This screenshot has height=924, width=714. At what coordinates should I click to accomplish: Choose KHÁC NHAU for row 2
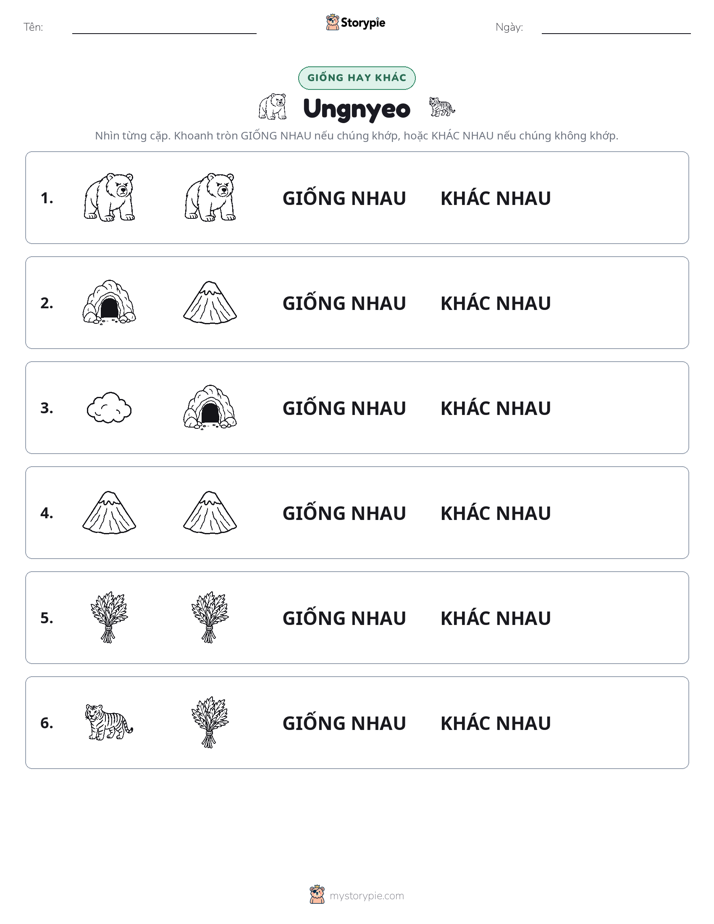point(495,303)
